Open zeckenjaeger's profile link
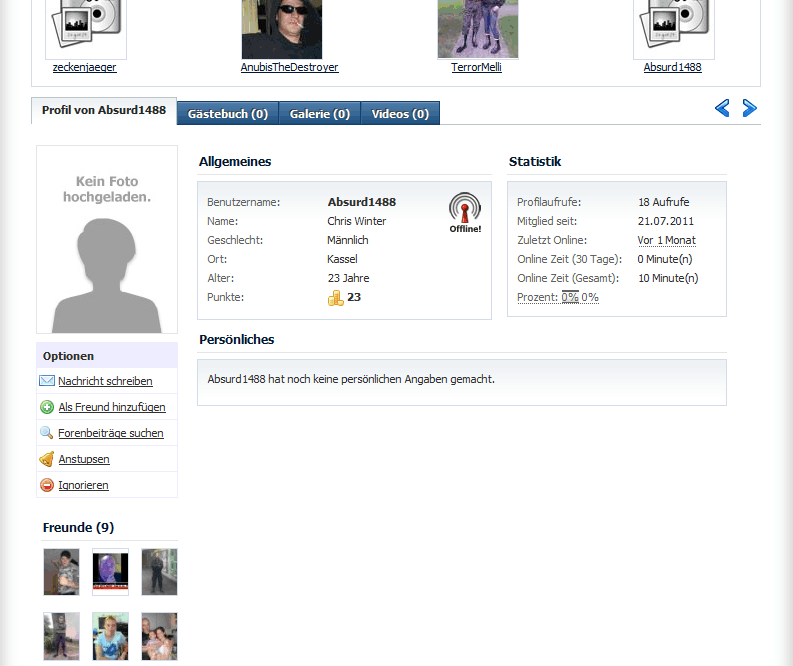Image resolution: width=793 pixels, height=666 pixels. [x=85, y=68]
